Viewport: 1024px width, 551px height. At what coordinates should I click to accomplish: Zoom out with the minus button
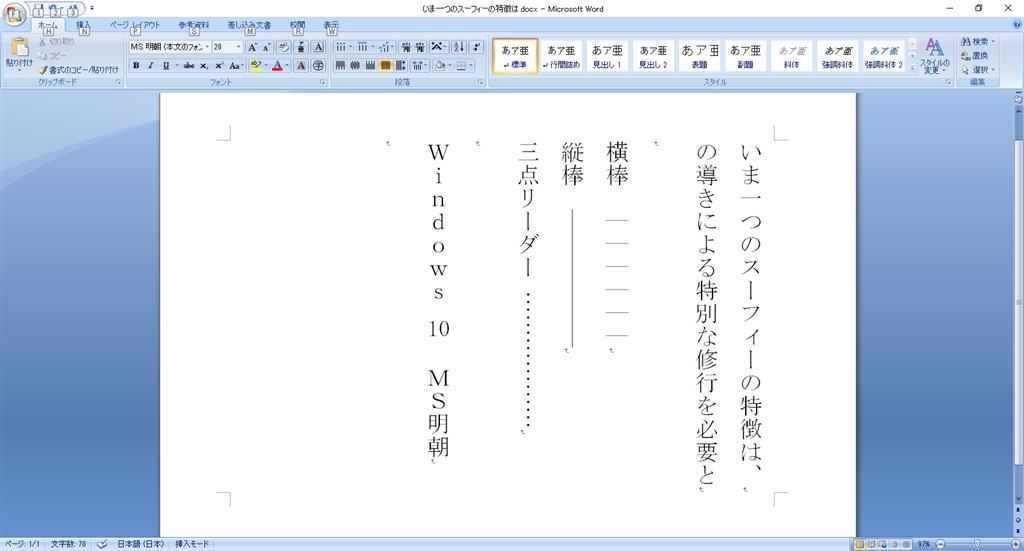[x=940, y=544]
